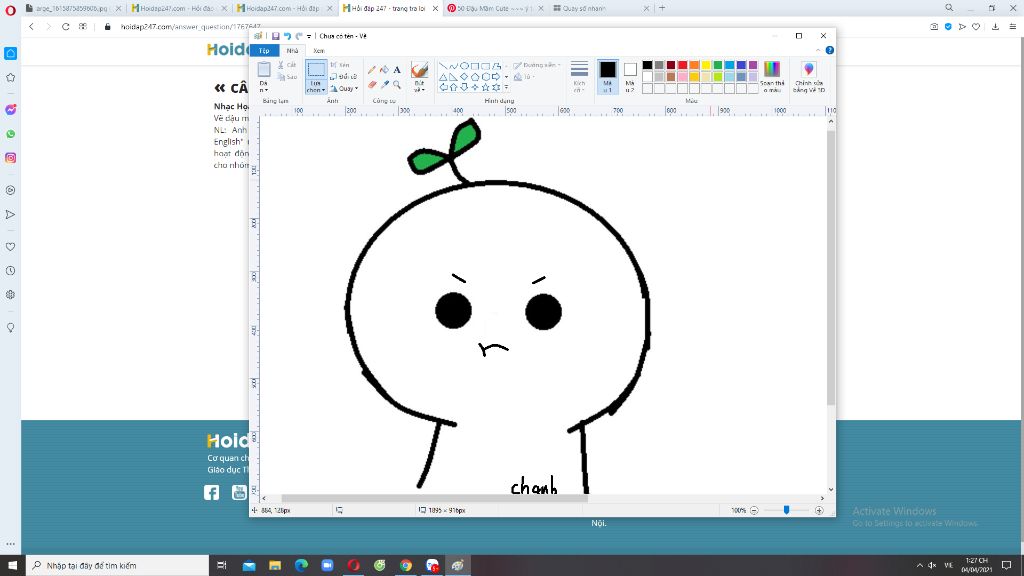This screenshot has height=576, width=1024.
Task: Pick the yellow color swatch
Action: coord(706,65)
